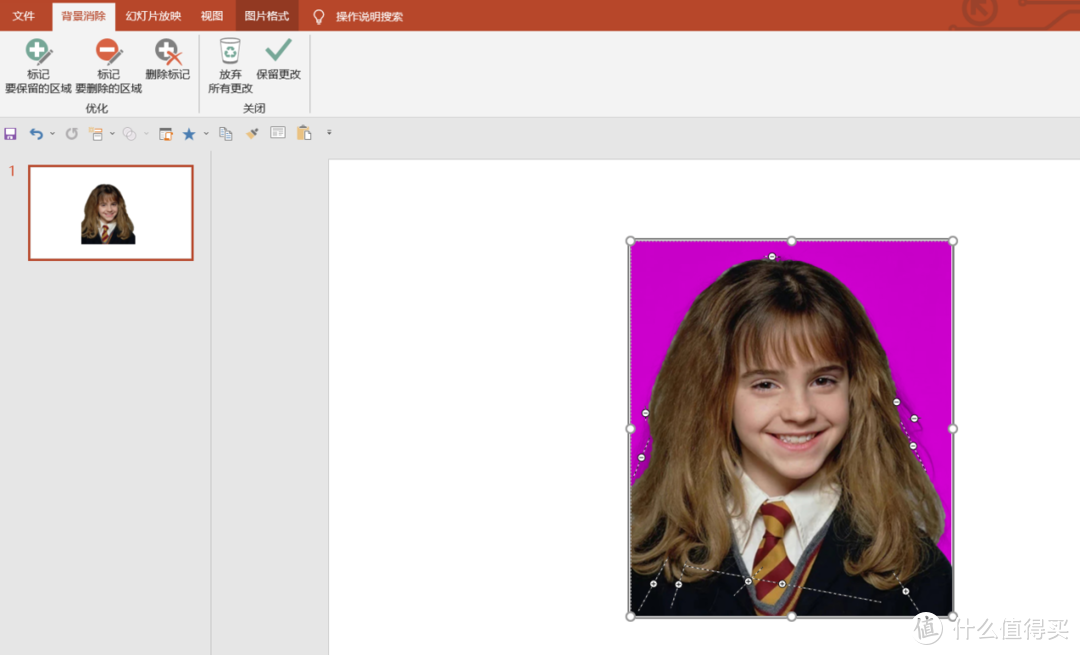1080x655 pixels.
Task: Open the Customize Quick Access Toolbar dropdown
Action: [329, 133]
